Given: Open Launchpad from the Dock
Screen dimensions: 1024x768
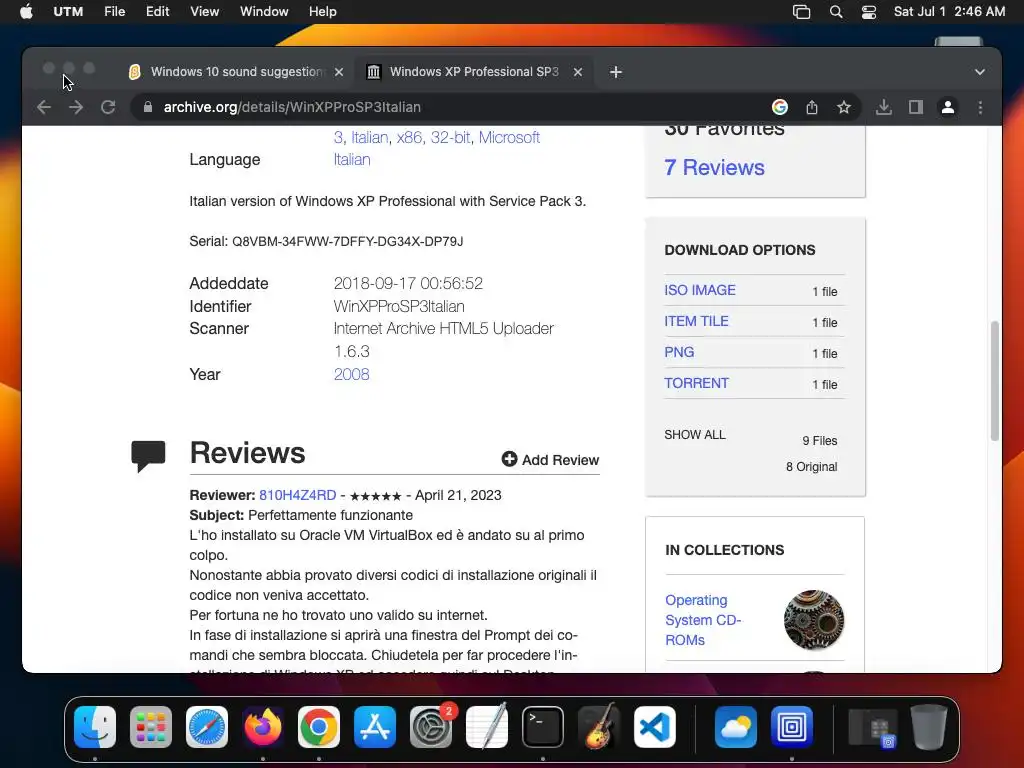Looking at the screenshot, I should (x=151, y=727).
